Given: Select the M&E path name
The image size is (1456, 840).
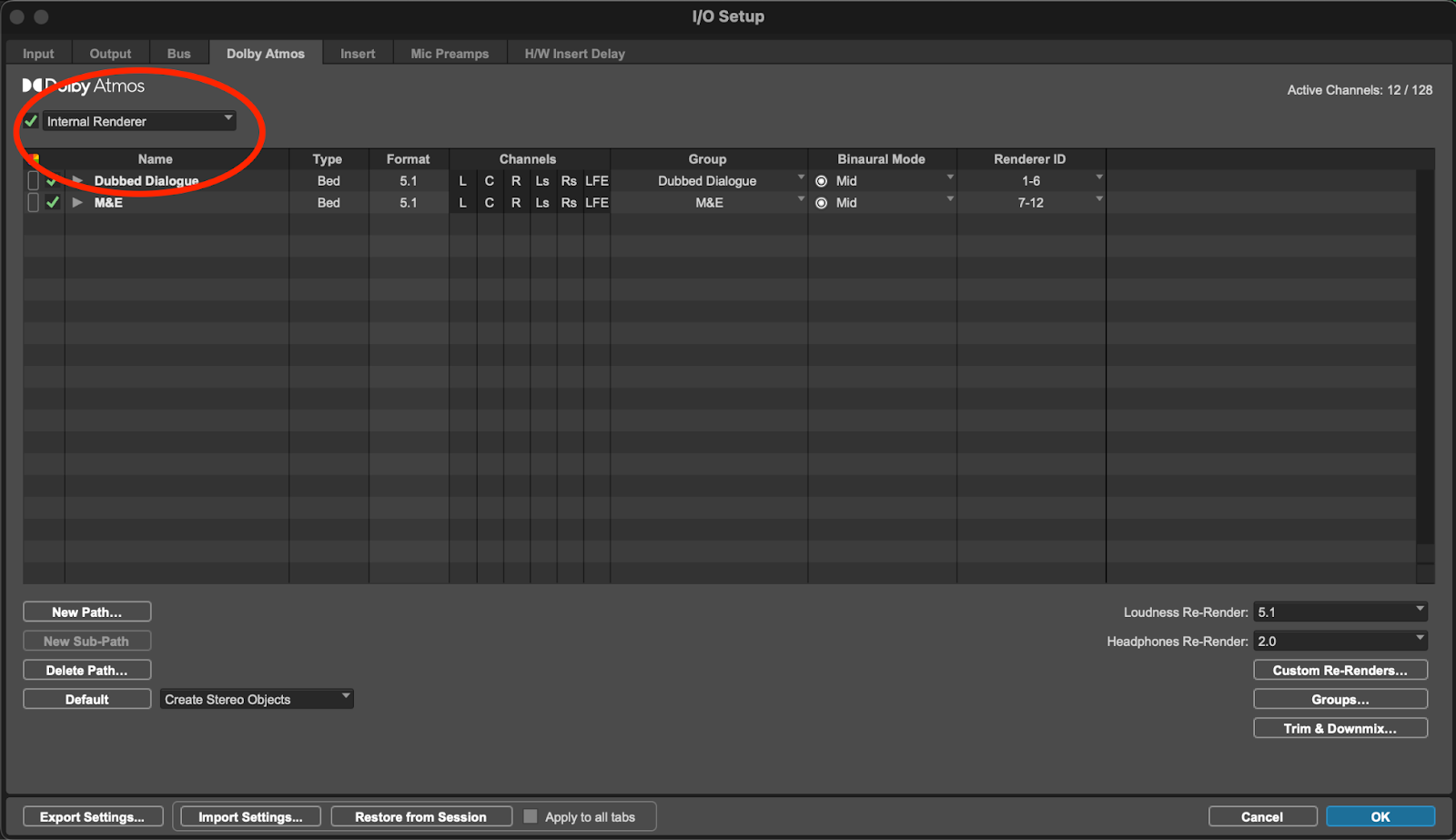Looking at the screenshot, I should point(108,203).
